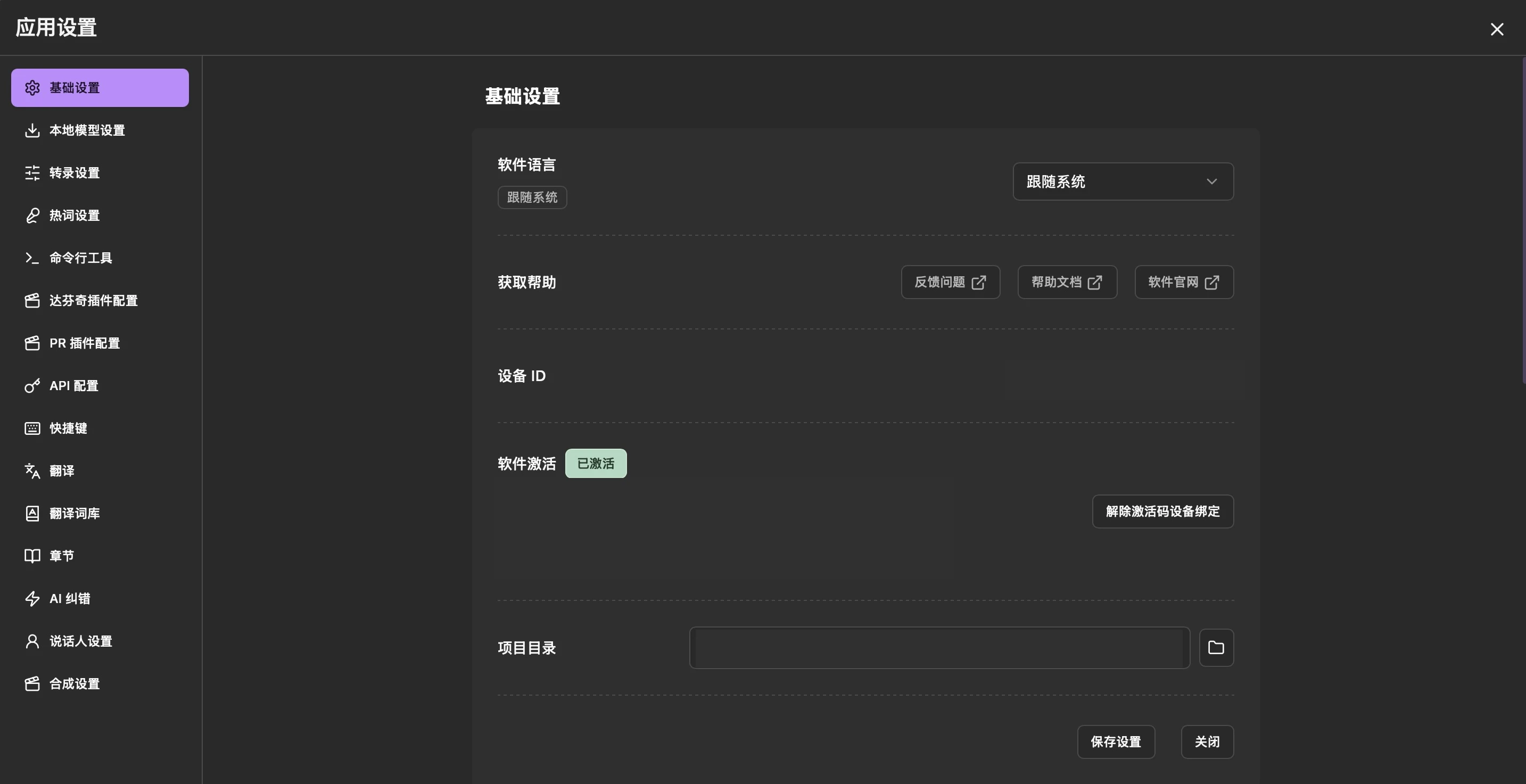Click the clapperboard icon for 达芬奇插件配置
Image resolution: width=1526 pixels, height=784 pixels.
pyautogui.click(x=32, y=300)
